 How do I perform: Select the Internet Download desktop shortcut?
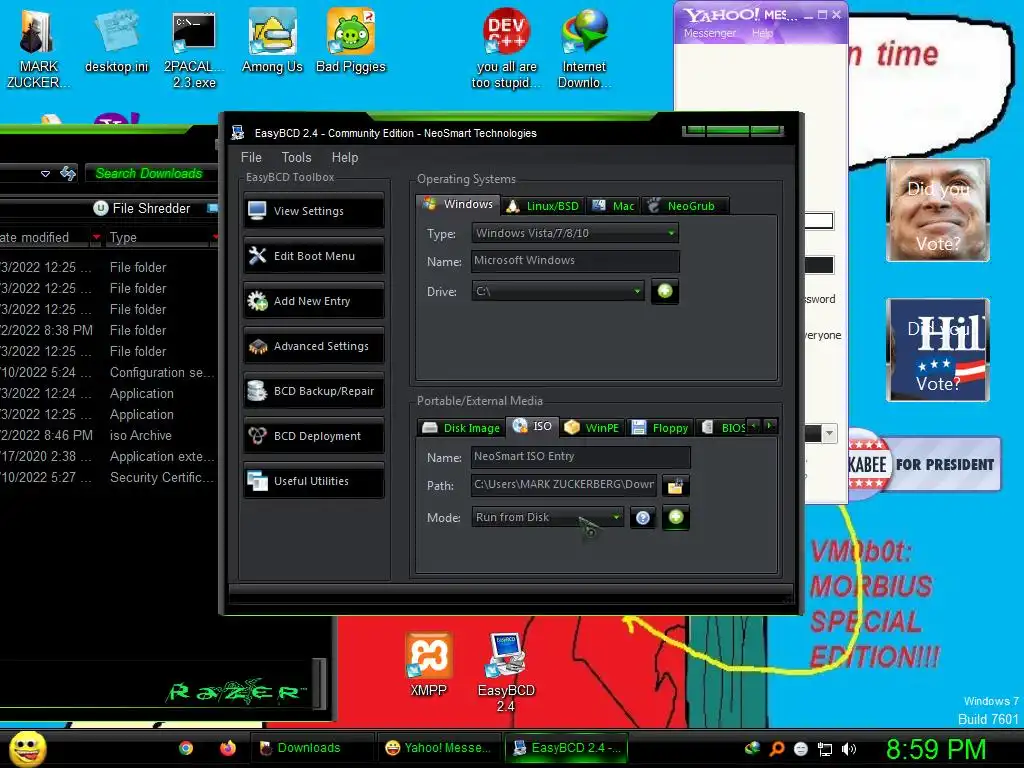[x=584, y=49]
